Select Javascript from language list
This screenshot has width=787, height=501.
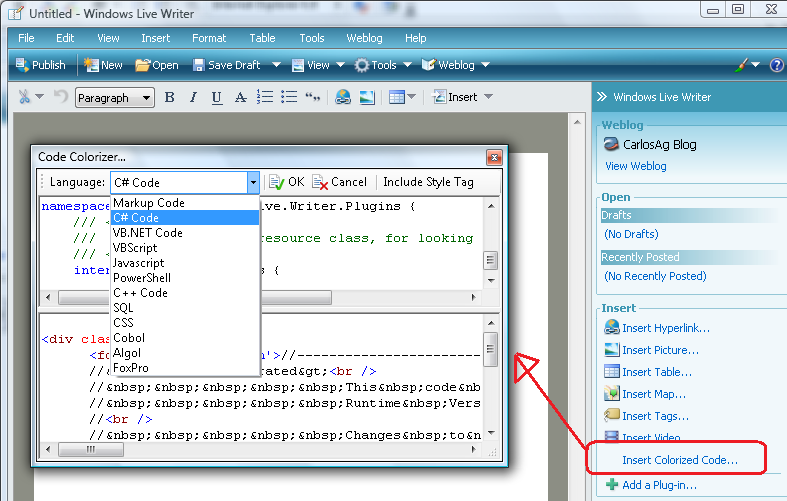pos(185,263)
